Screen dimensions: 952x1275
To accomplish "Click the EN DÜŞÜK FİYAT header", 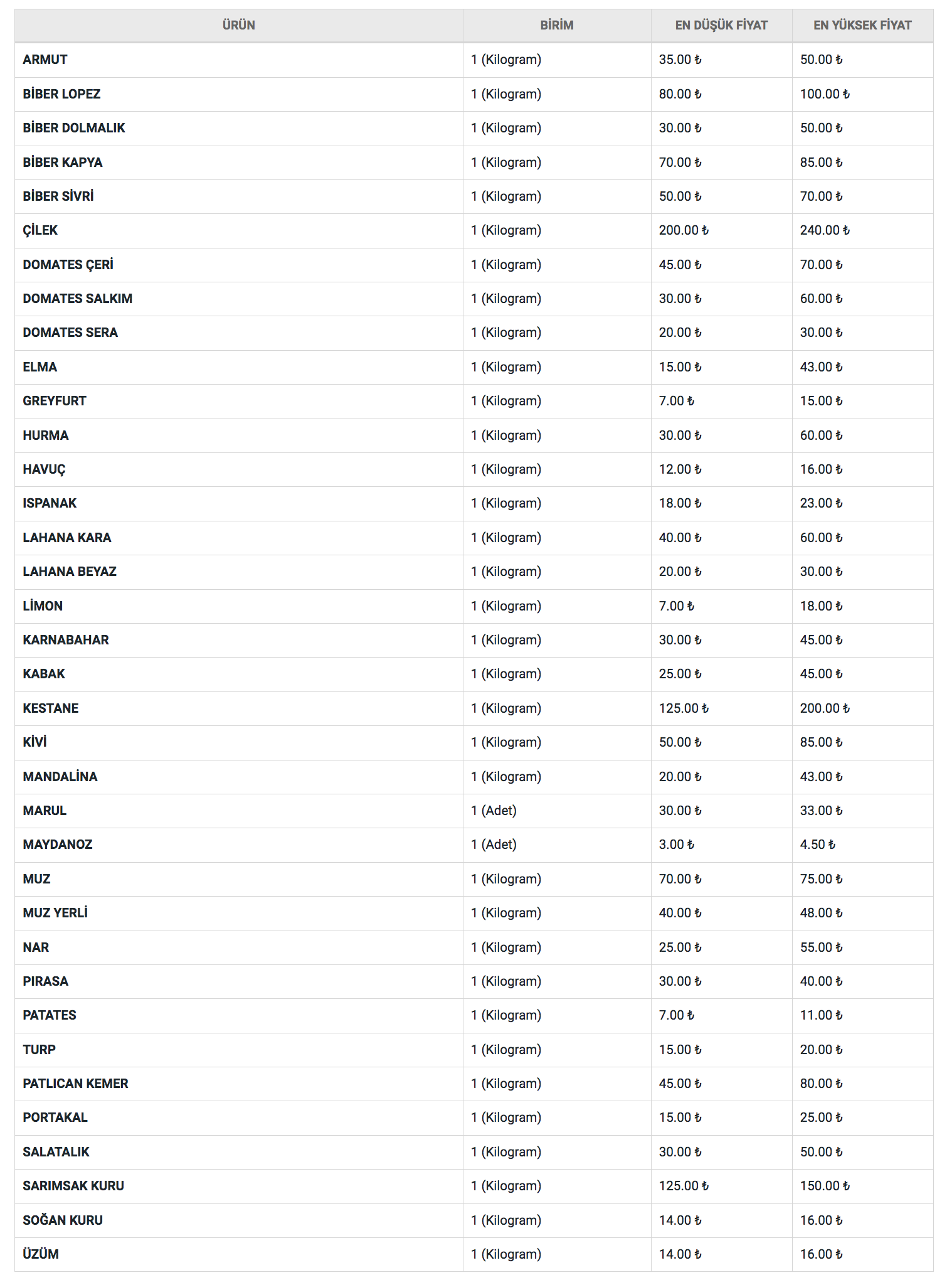I will coord(721,25).
